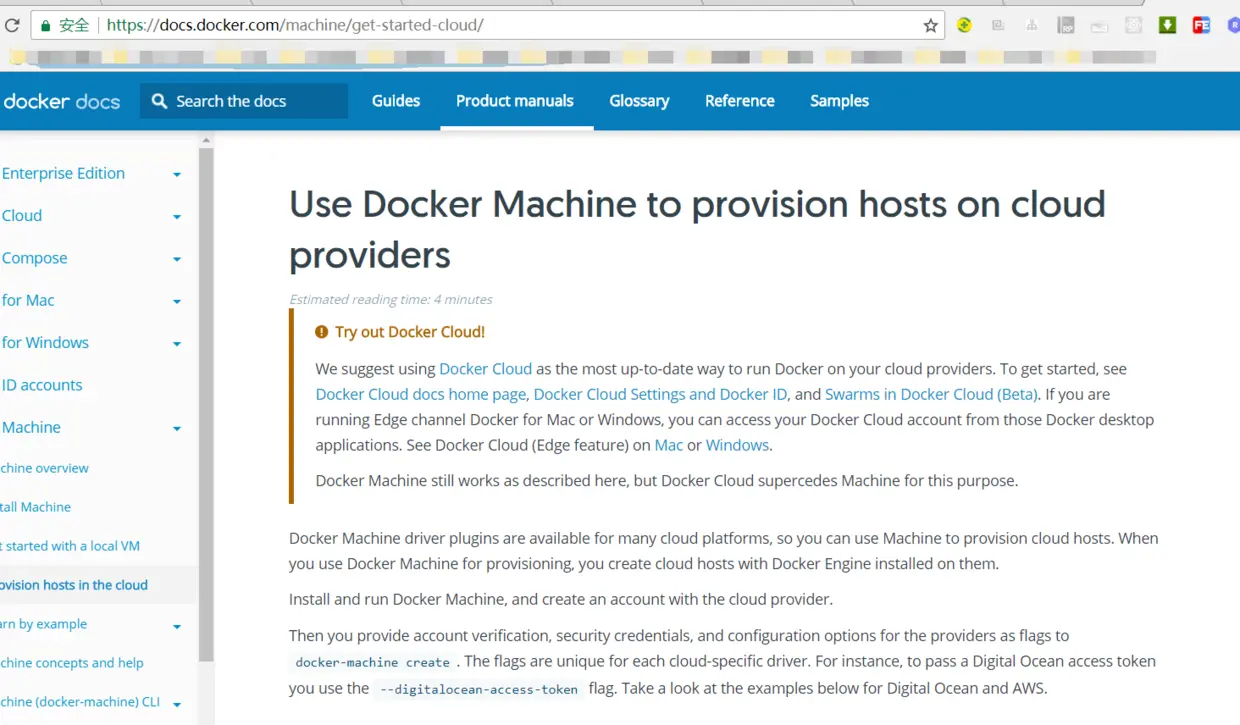This screenshot has height=725, width=1240.
Task: Click the Enterprise Edition sidebar label
Action: click(63, 173)
